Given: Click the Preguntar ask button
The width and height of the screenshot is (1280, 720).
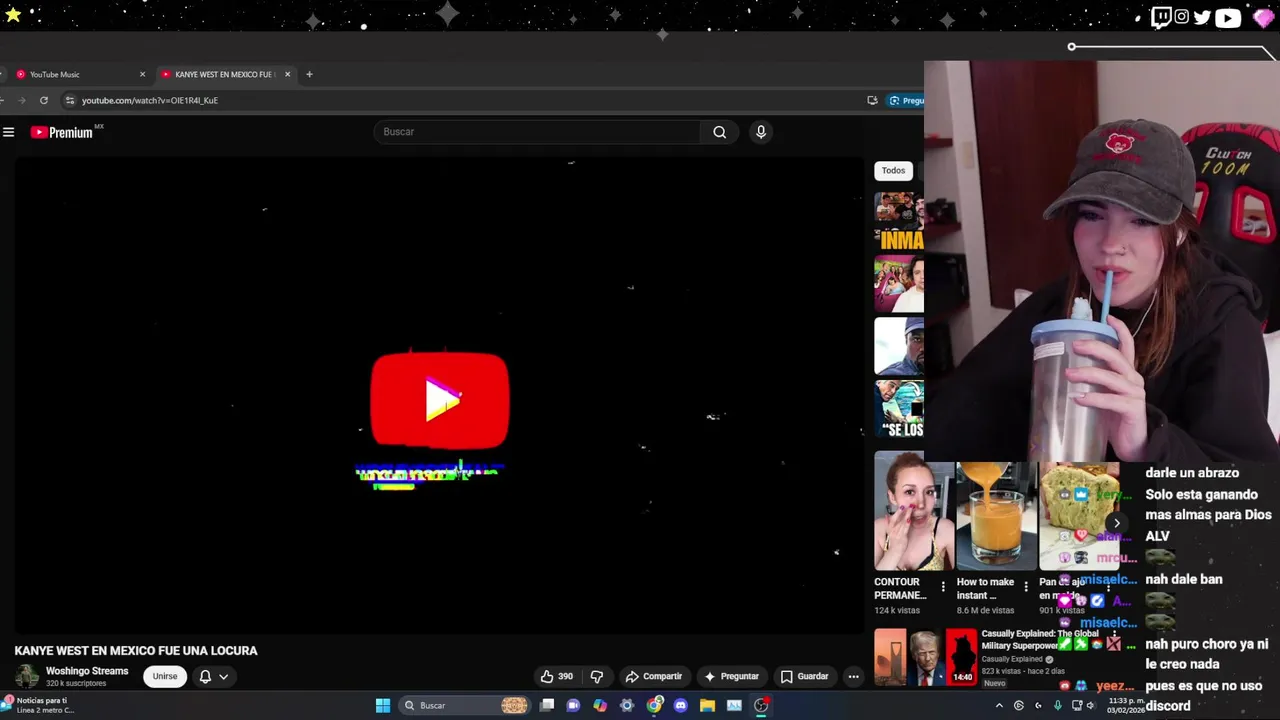Looking at the screenshot, I should [731, 676].
